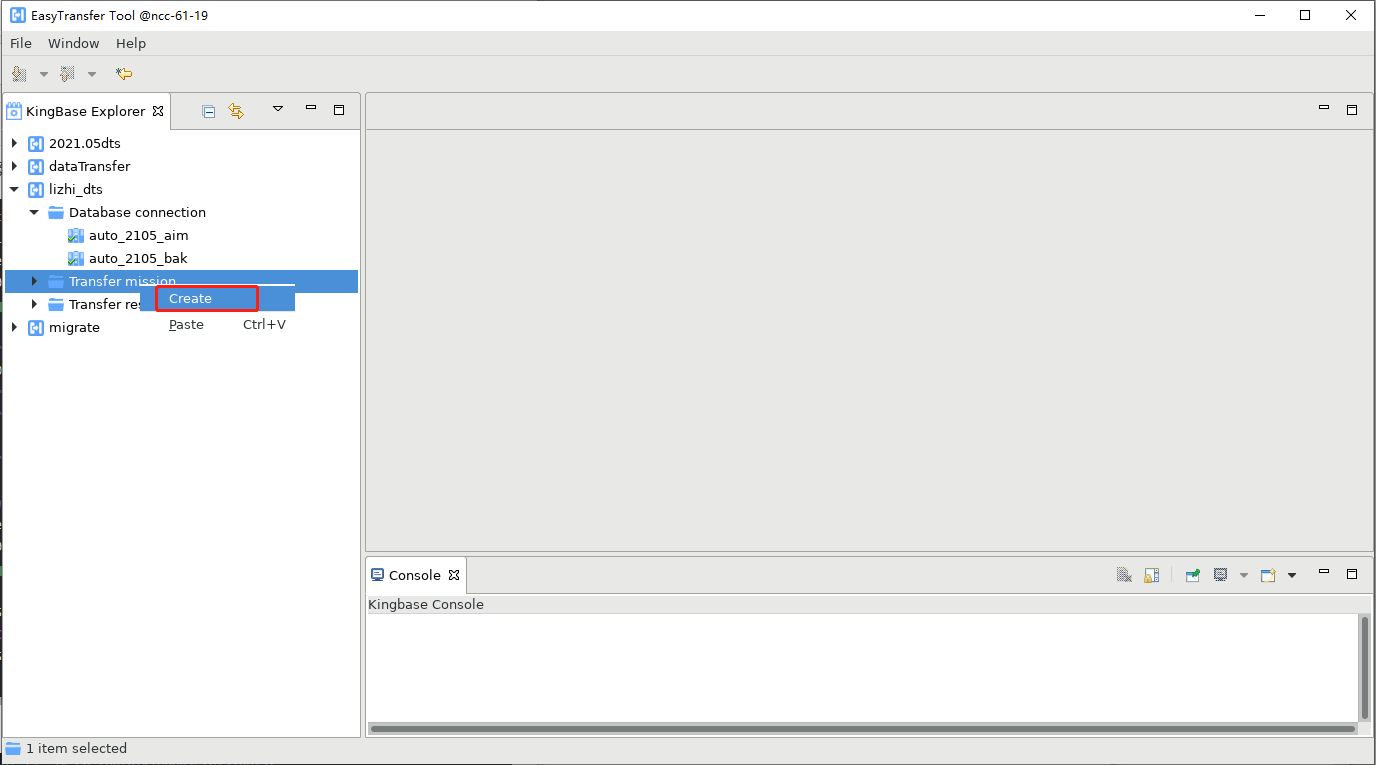Toggle Scroll Lock in the Console
The width and height of the screenshot is (1376, 765).
tap(1152, 575)
